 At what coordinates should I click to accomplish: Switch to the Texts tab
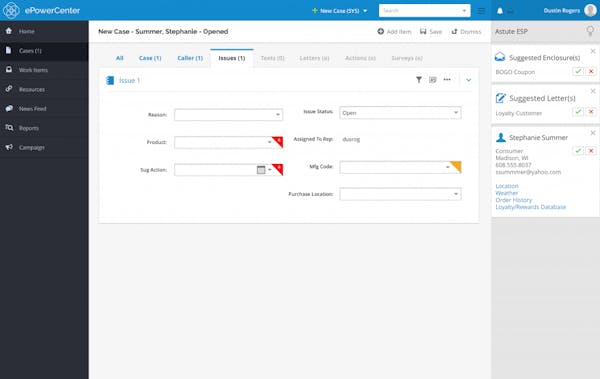click(272, 58)
